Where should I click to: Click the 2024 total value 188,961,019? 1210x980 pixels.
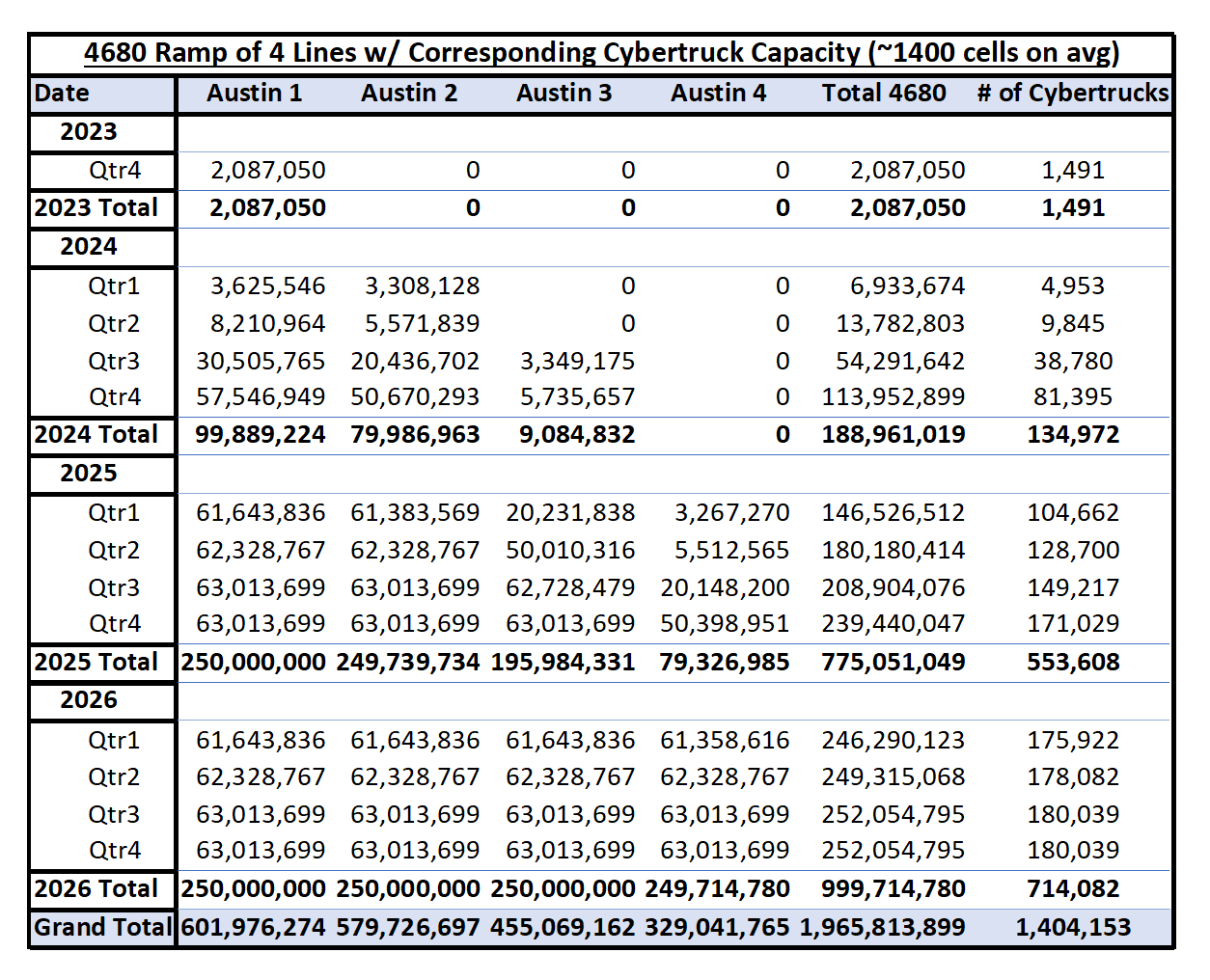(894, 435)
